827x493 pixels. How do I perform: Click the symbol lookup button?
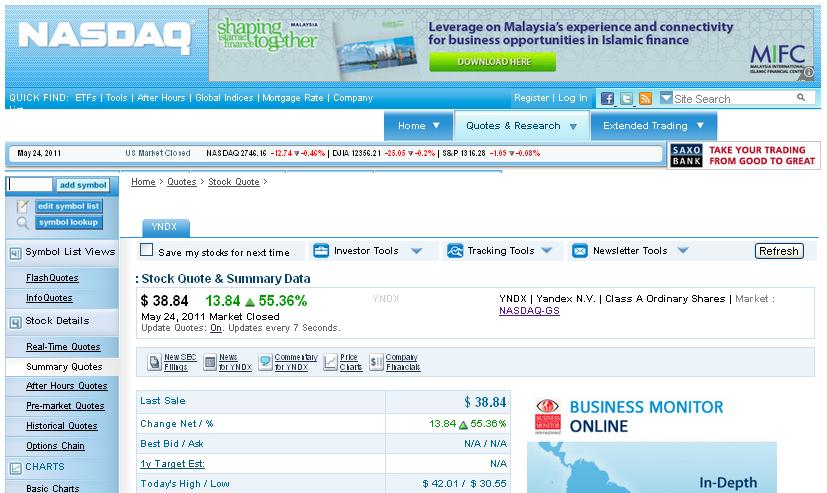69,223
